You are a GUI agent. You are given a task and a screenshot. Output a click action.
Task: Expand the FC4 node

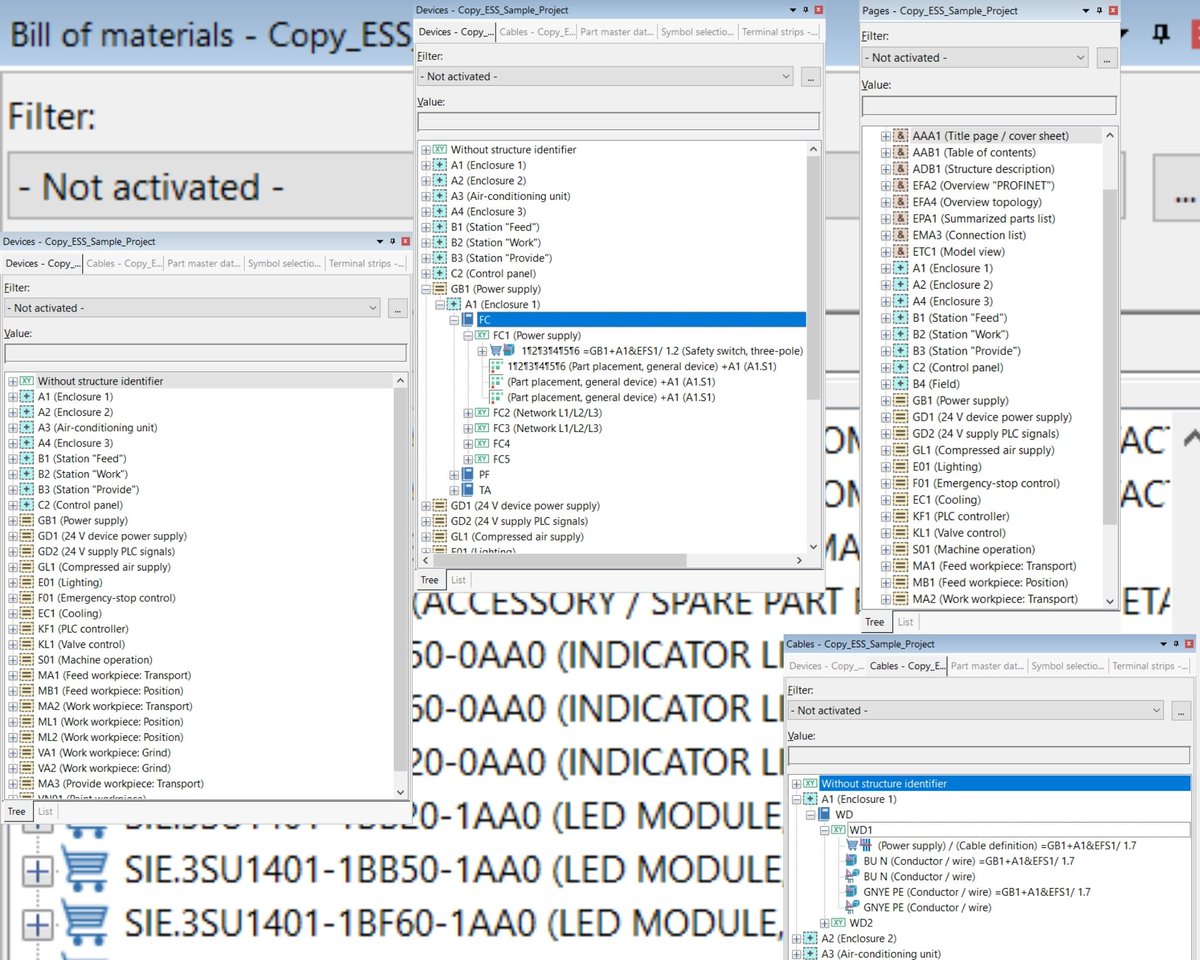pyautogui.click(x=469, y=444)
